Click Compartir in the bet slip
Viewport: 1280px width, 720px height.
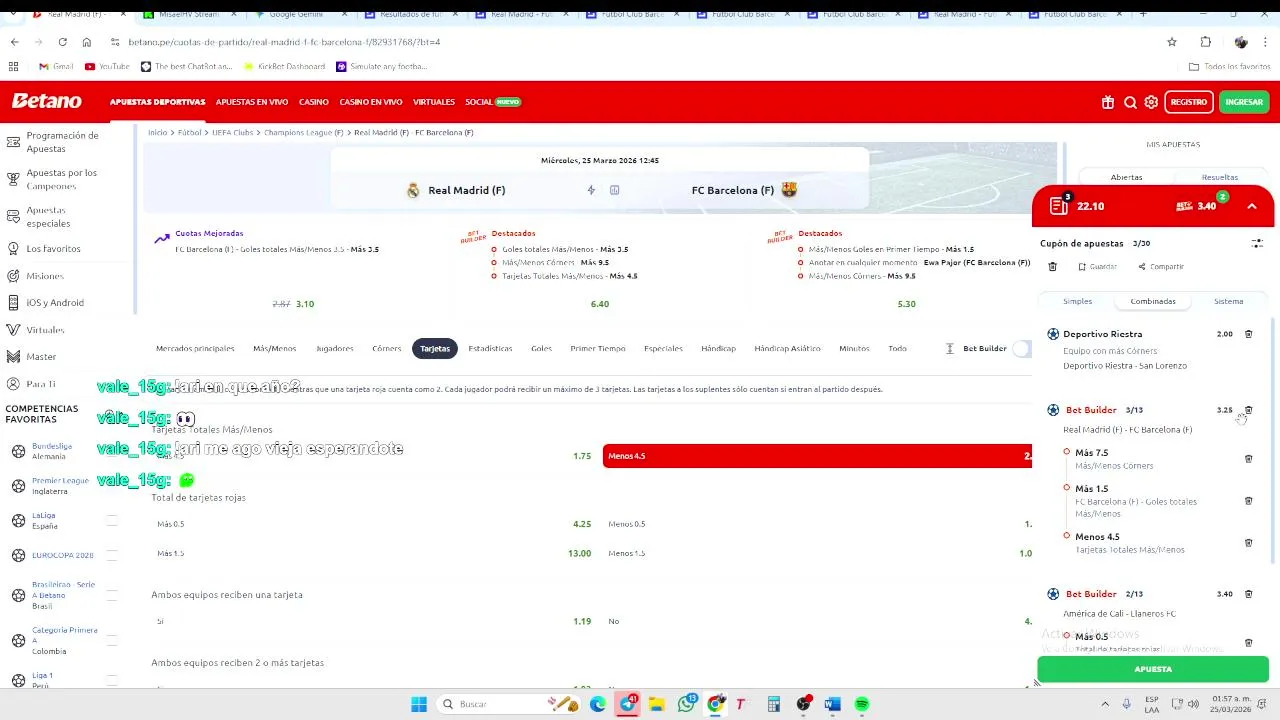(1160, 267)
